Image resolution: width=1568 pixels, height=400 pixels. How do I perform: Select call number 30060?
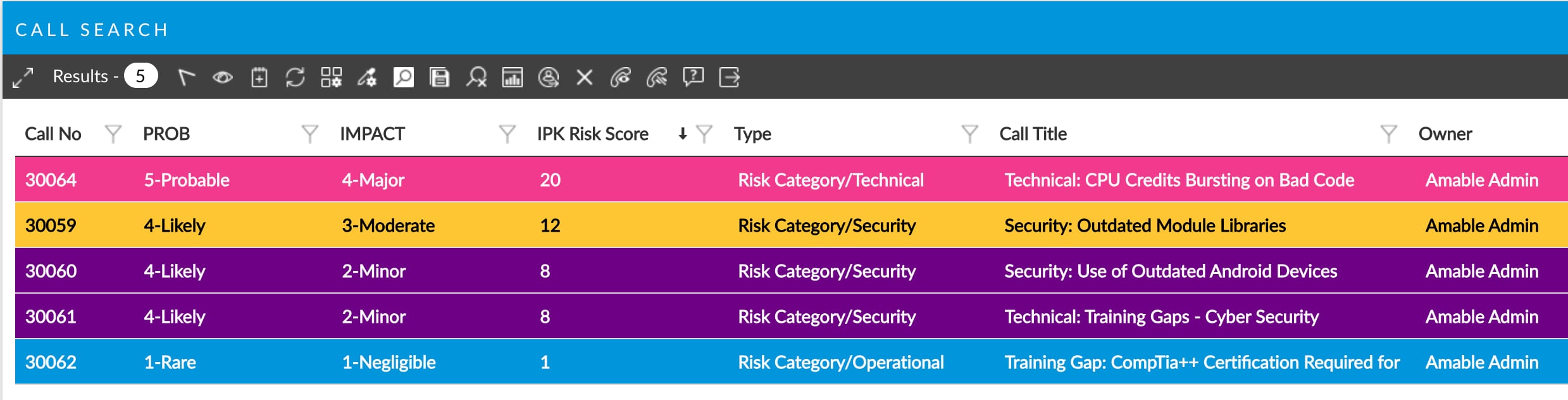tap(51, 271)
